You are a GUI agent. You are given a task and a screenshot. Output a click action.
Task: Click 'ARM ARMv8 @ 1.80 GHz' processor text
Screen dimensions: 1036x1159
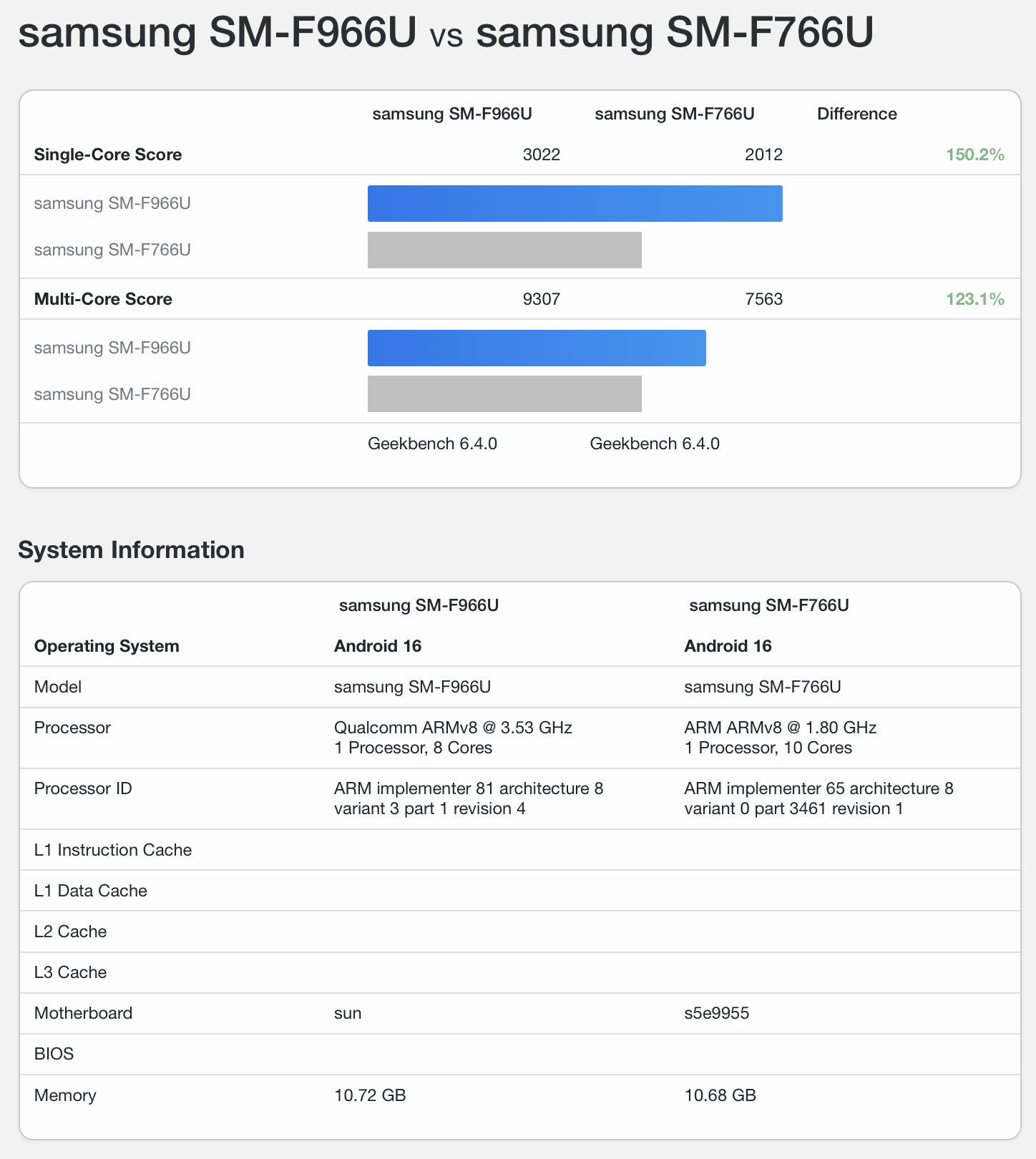pos(781,728)
